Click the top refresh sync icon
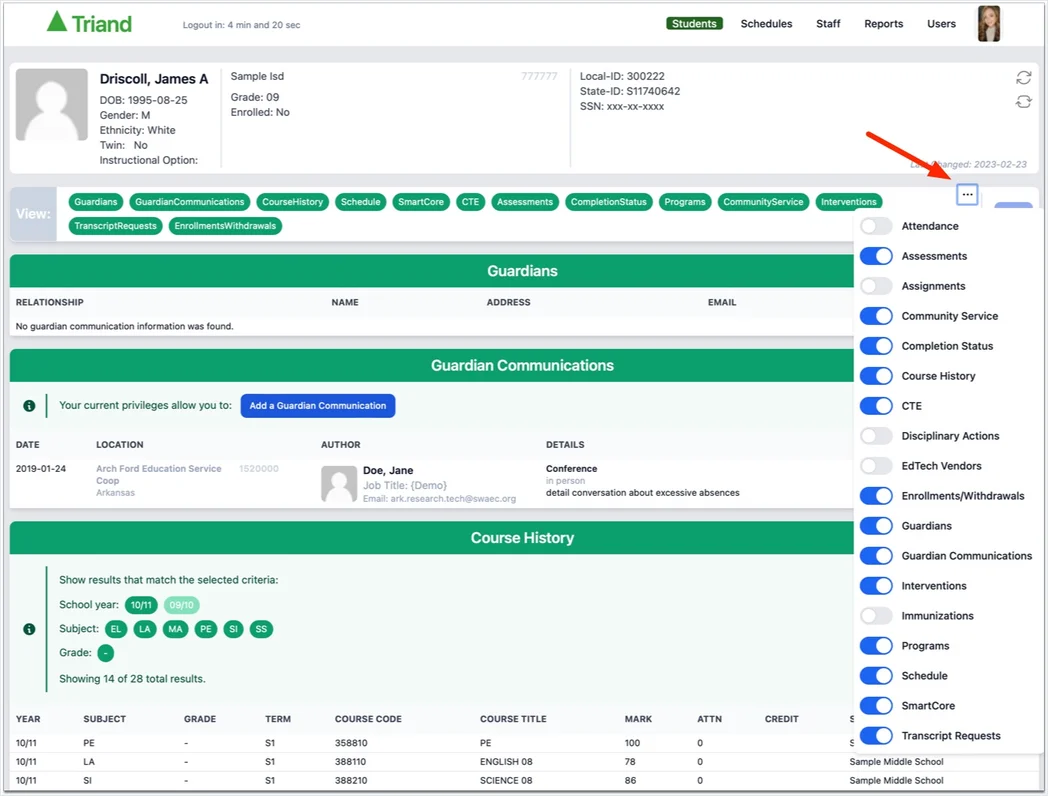The height and width of the screenshot is (796, 1048). point(1023,78)
